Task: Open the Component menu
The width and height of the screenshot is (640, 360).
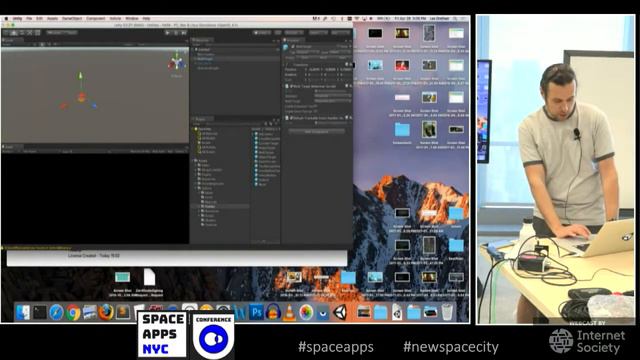Action: point(96,19)
